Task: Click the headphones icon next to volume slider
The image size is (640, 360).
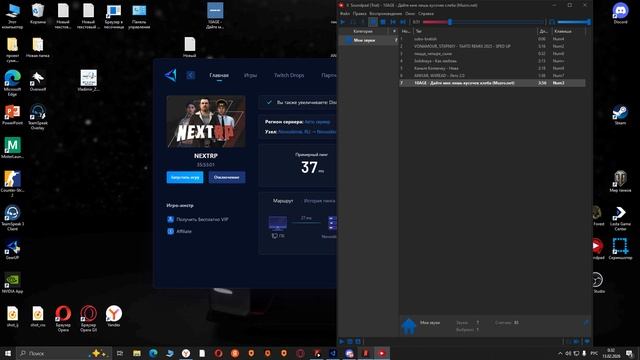Action: 552,22
